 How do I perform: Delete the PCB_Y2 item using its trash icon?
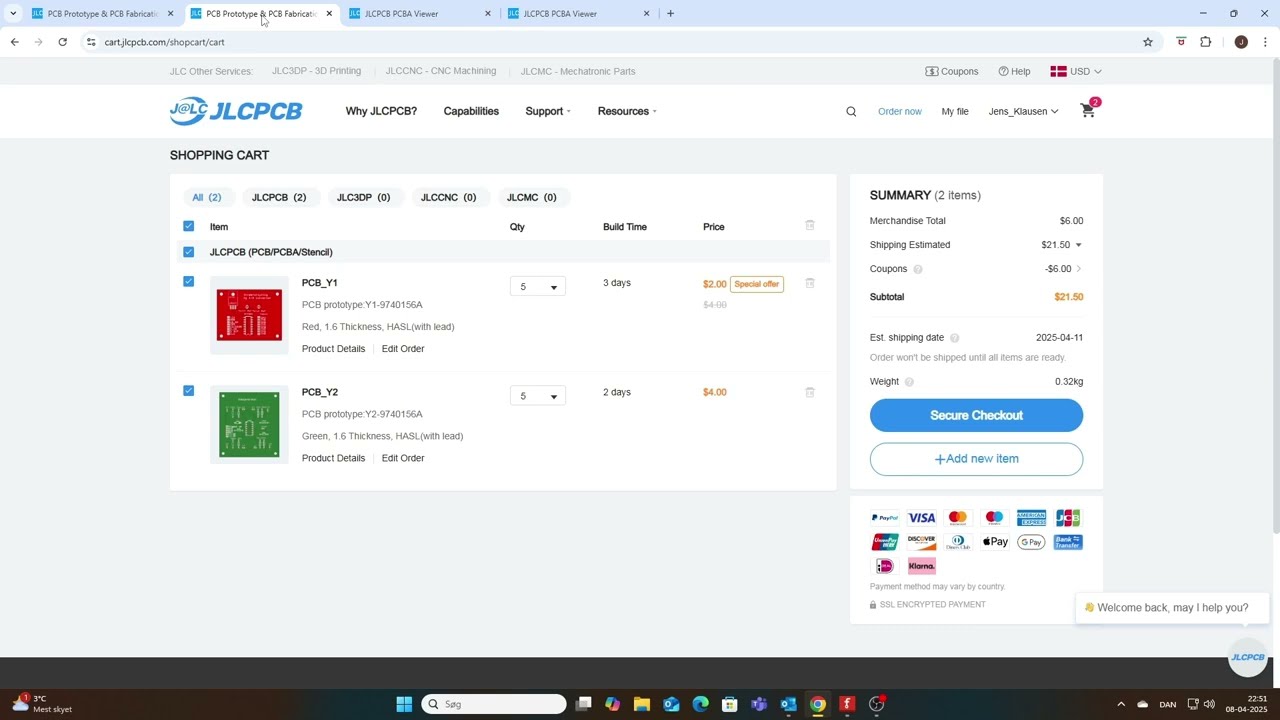tap(810, 392)
